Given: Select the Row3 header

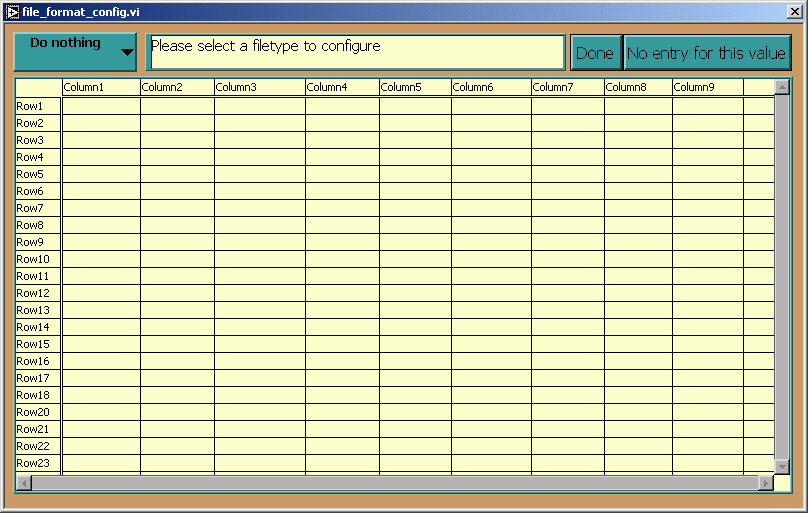Looking at the screenshot, I should 38,140.
